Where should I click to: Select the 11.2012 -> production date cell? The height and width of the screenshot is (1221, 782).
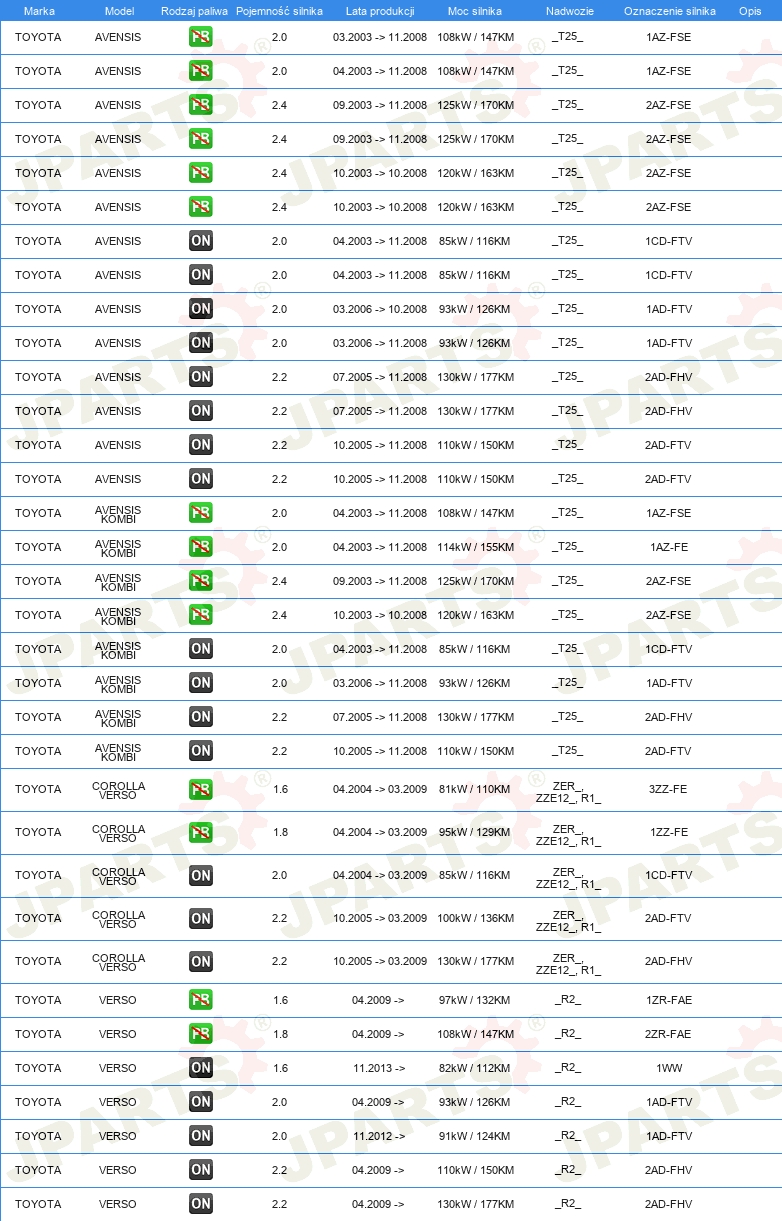(x=379, y=1136)
